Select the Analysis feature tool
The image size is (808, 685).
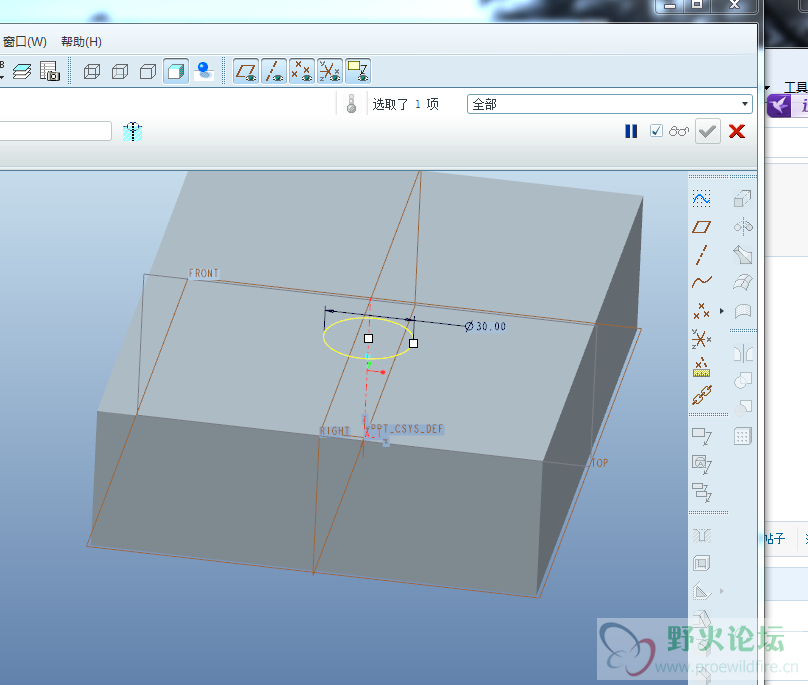[x=701, y=367]
